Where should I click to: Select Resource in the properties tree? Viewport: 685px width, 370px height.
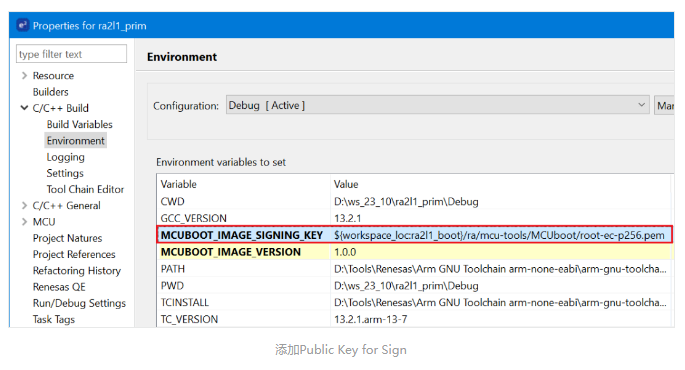53,76
